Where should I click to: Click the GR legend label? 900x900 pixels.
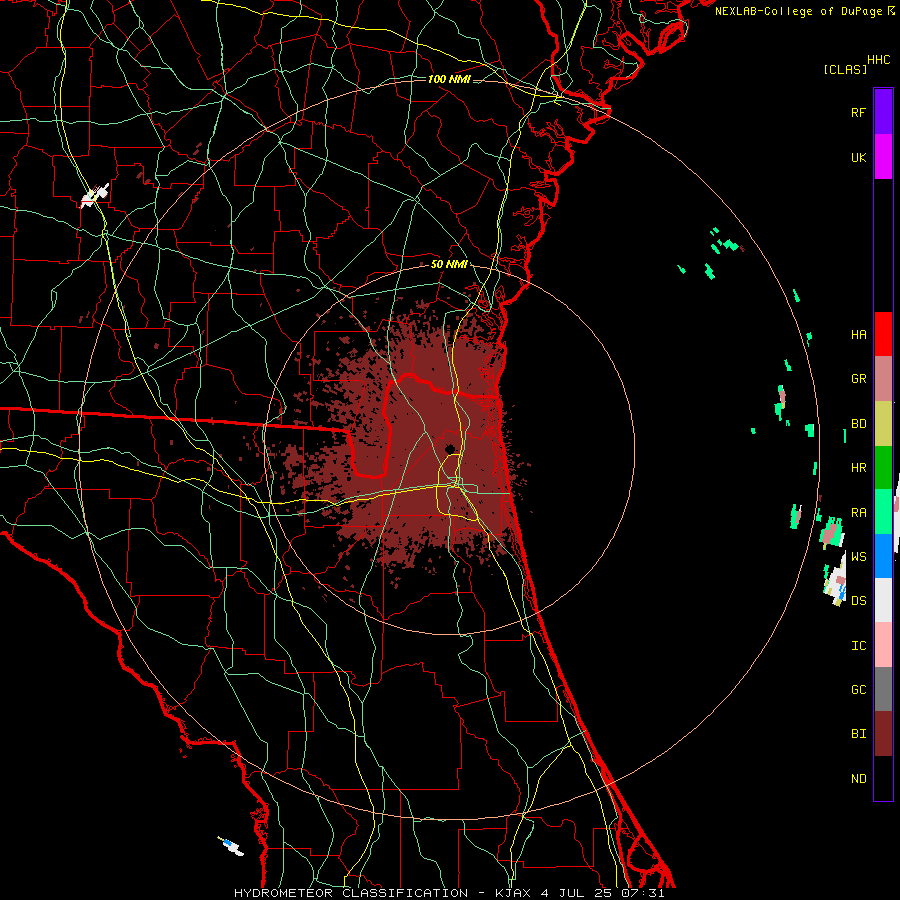tap(858, 379)
